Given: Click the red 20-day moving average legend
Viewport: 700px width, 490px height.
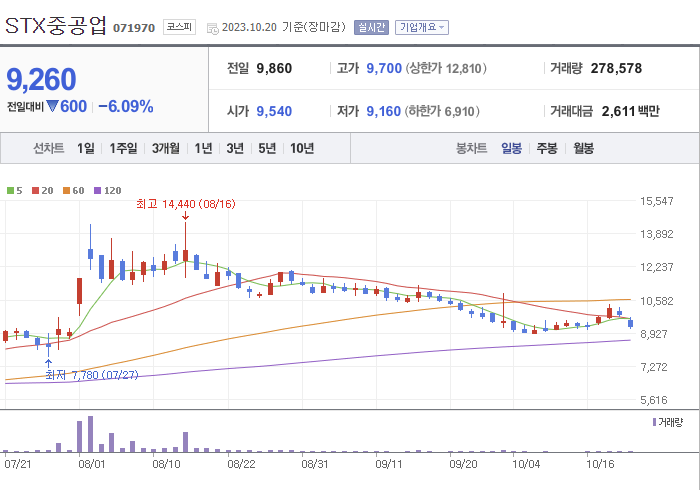Looking at the screenshot, I should [x=42, y=191].
